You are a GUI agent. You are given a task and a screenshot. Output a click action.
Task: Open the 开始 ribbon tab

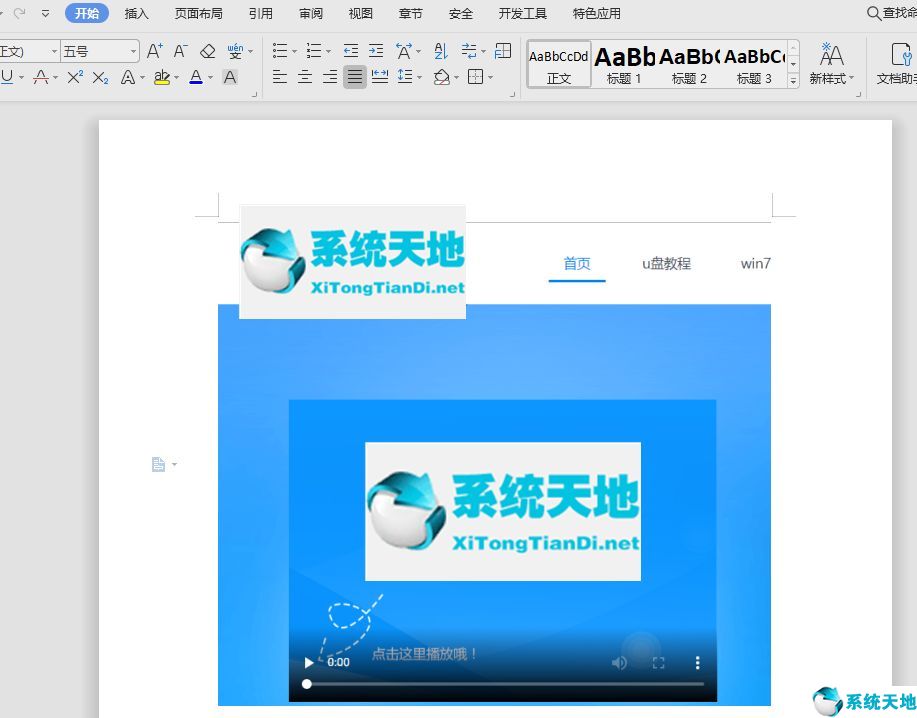[87, 13]
